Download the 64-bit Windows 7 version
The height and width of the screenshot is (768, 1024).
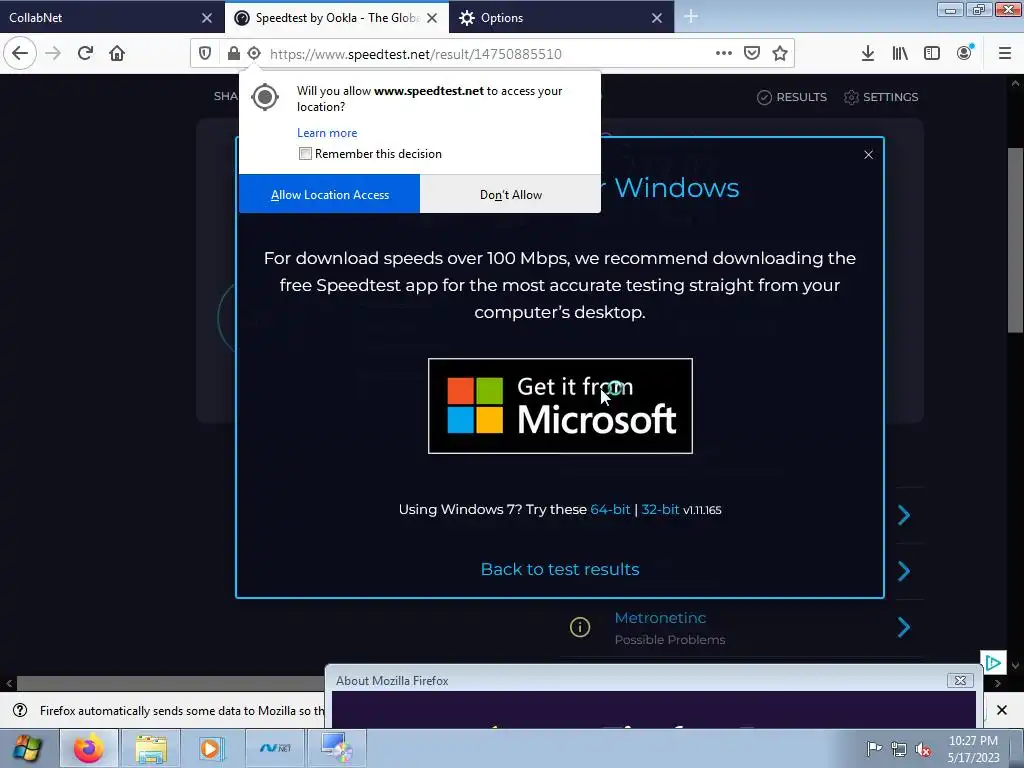pyautogui.click(x=610, y=509)
